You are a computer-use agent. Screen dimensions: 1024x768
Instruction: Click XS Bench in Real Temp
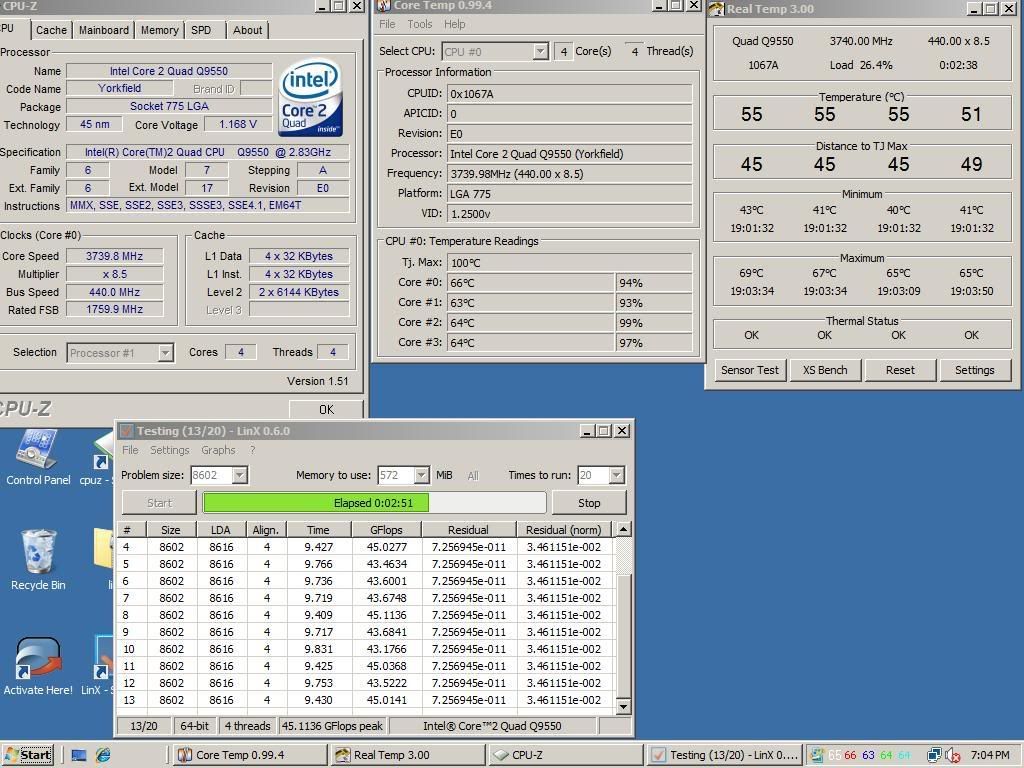(x=825, y=370)
